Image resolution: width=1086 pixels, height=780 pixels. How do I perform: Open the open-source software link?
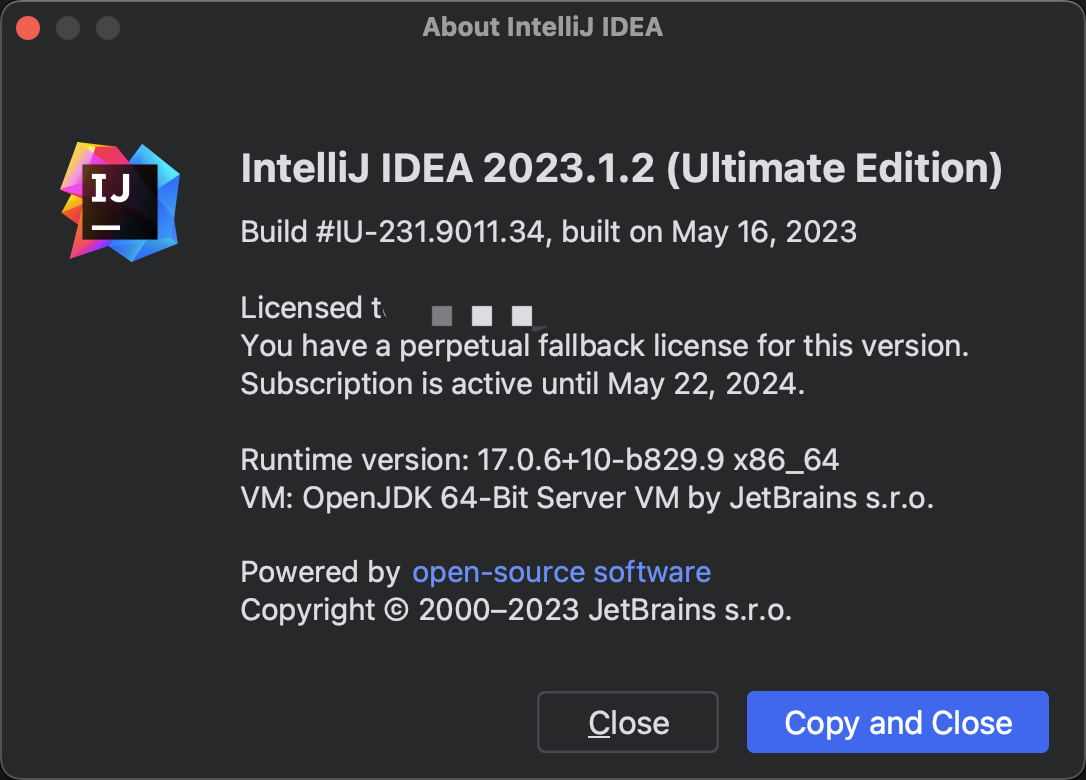click(561, 572)
